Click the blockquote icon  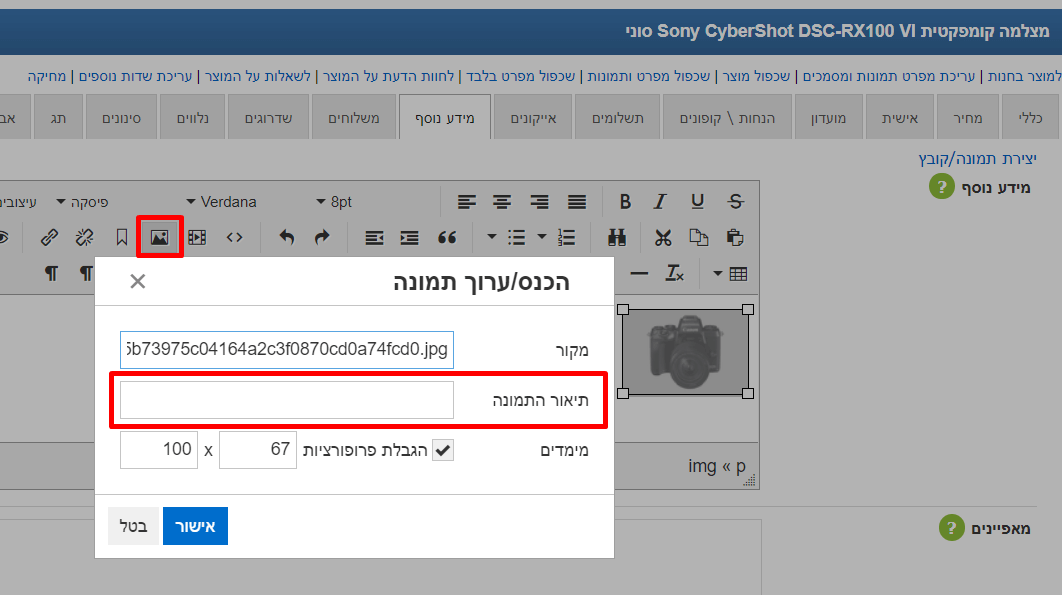[x=447, y=237]
